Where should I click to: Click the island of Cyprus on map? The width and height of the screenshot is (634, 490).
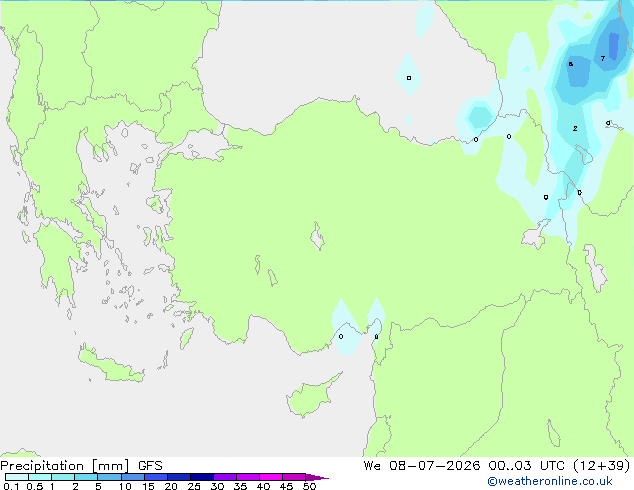pos(311,397)
